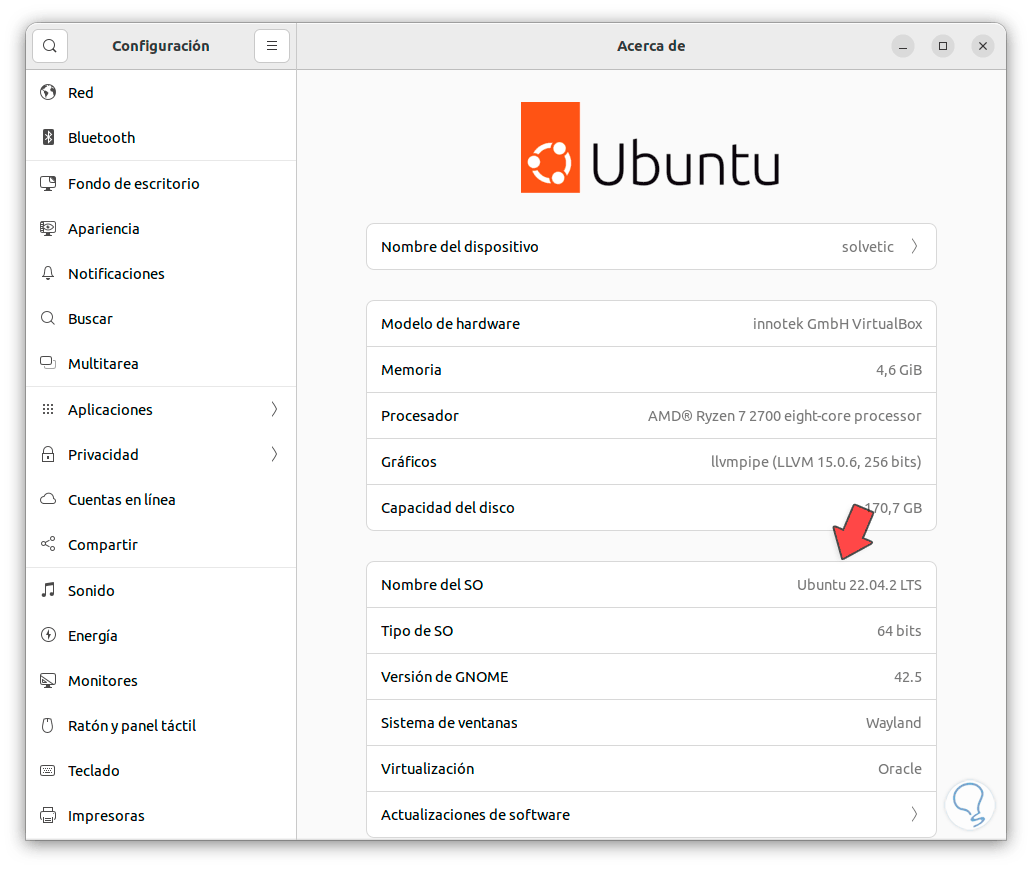Open the hamburger menu in Configuración header

coord(271,46)
